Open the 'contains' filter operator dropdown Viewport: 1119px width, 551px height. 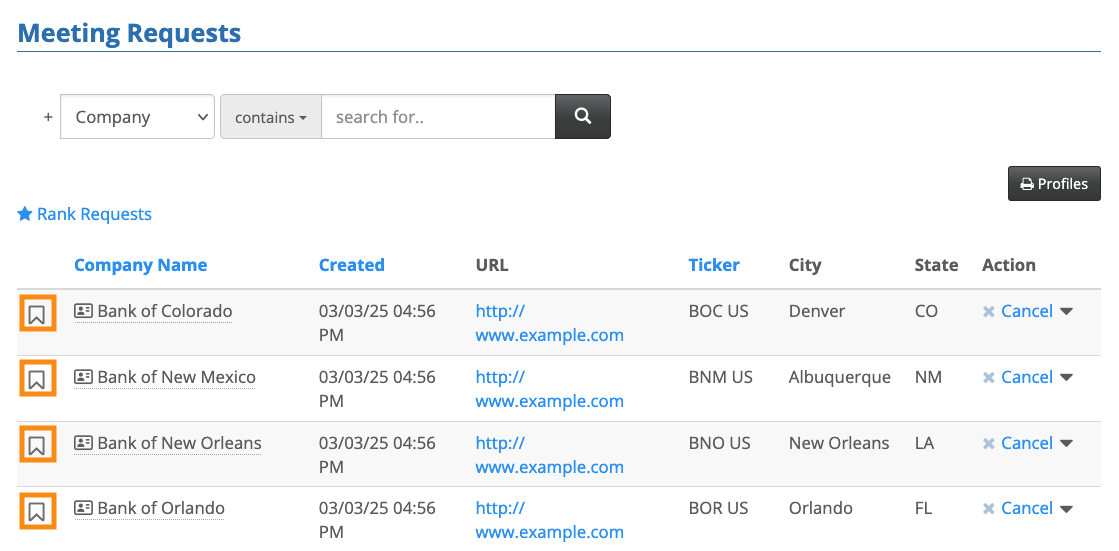click(271, 117)
